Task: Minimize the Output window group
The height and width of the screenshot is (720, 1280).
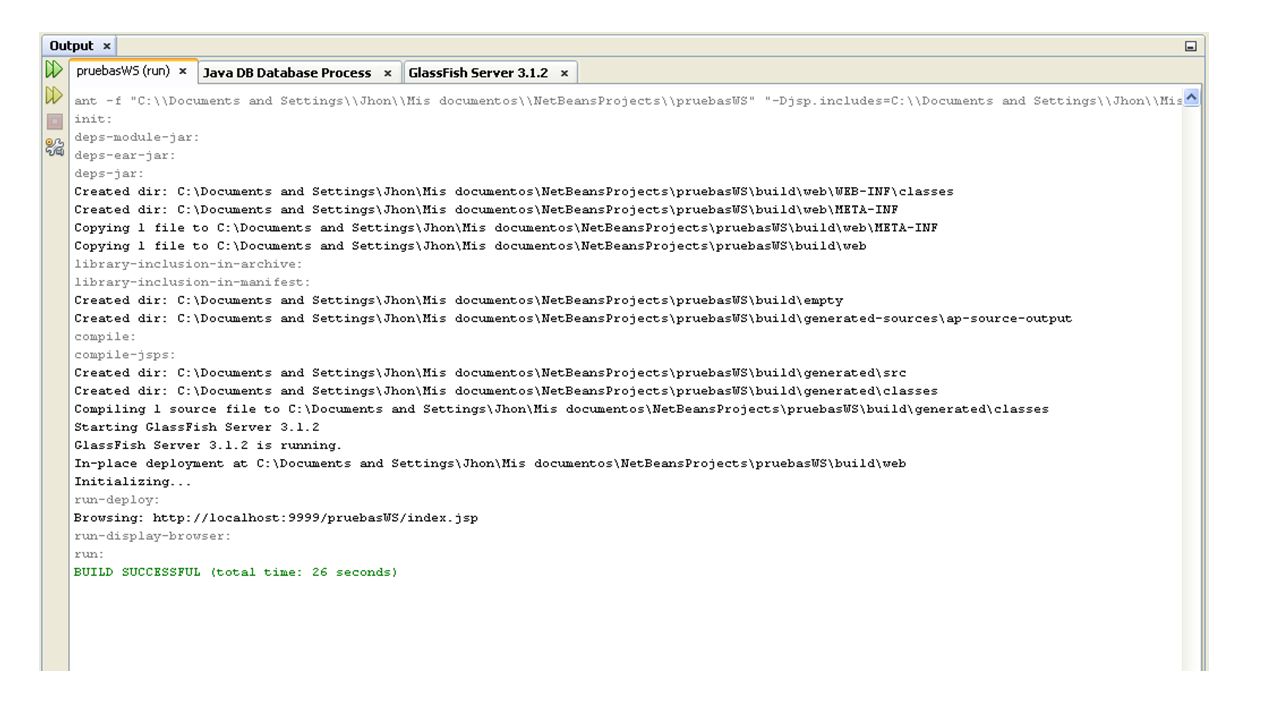Action: (x=1190, y=46)
